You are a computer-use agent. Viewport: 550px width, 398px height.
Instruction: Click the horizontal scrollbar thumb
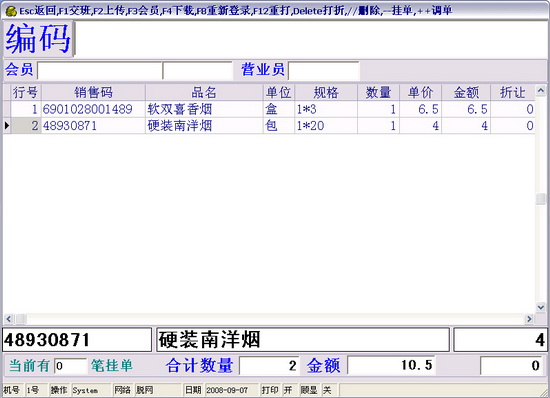pos(21,319)
